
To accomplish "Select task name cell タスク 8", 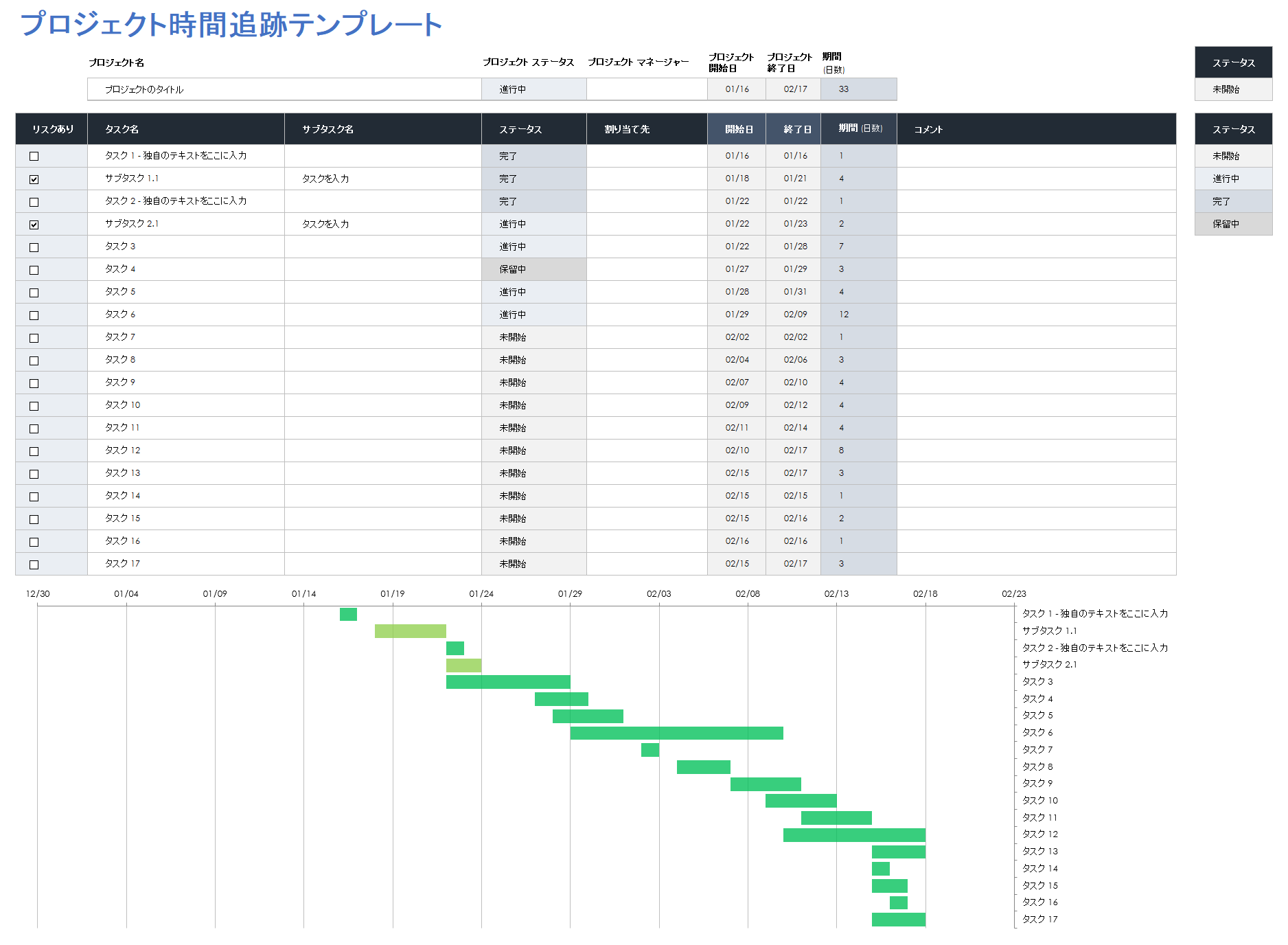I will [x=186, y=360].
